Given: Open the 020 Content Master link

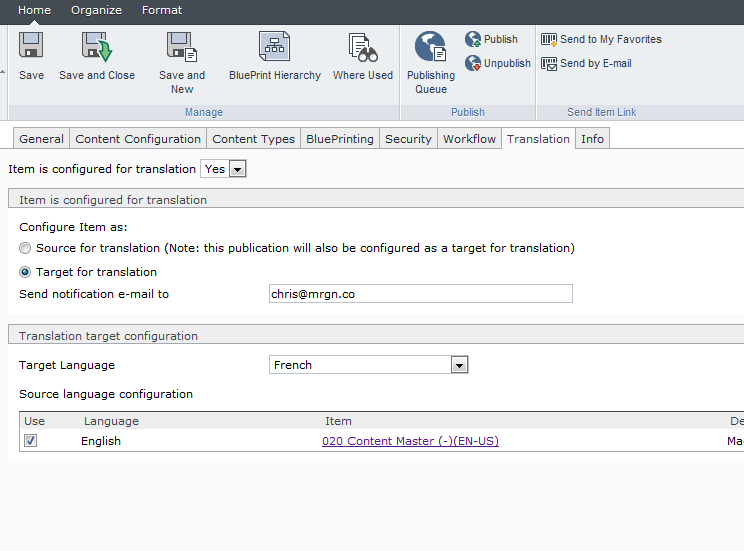Looking at the screenshot, I should click(x=410, y=441).
